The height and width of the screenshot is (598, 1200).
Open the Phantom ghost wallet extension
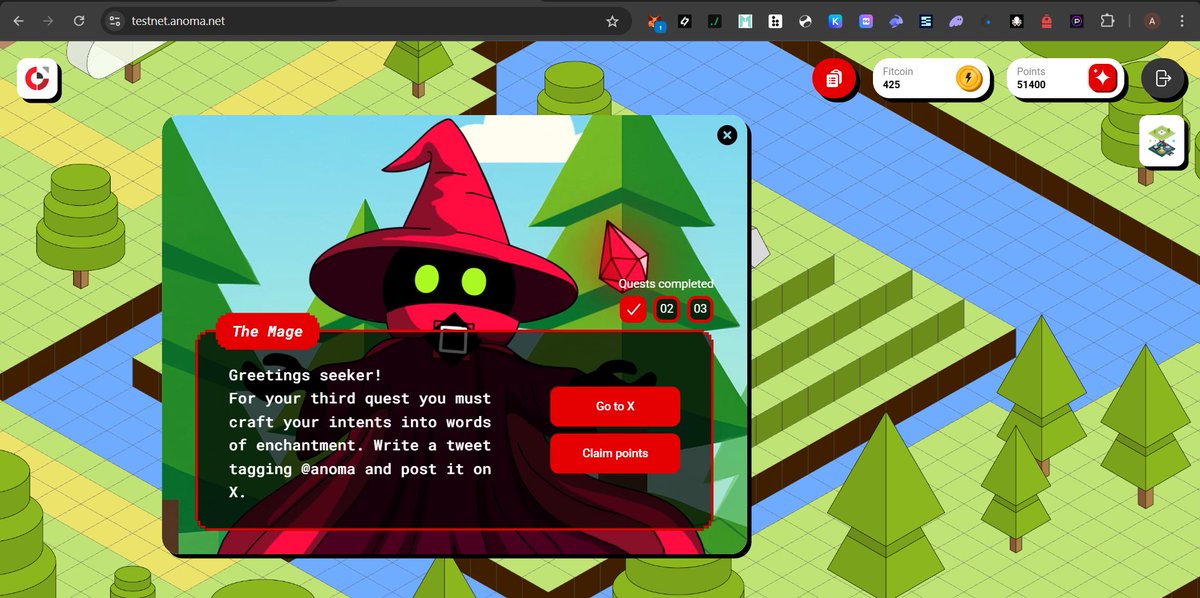point(956,21)
